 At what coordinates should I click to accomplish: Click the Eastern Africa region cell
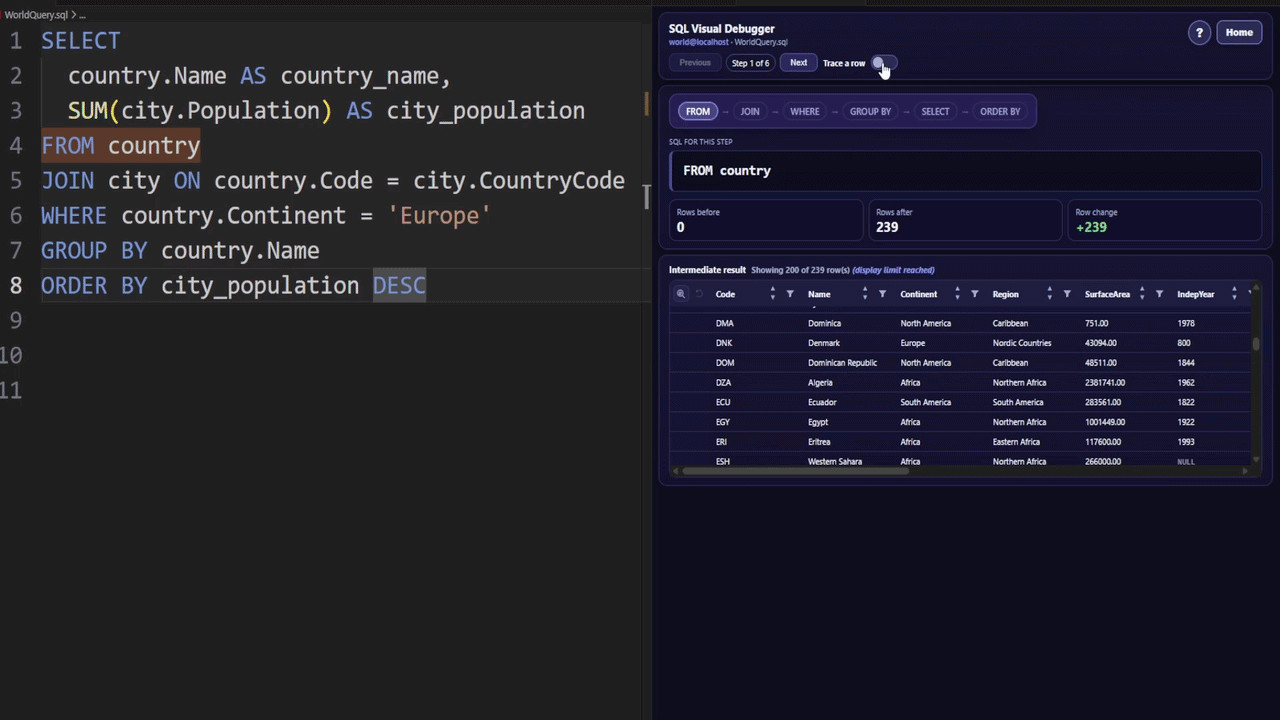click(1017, 442)
